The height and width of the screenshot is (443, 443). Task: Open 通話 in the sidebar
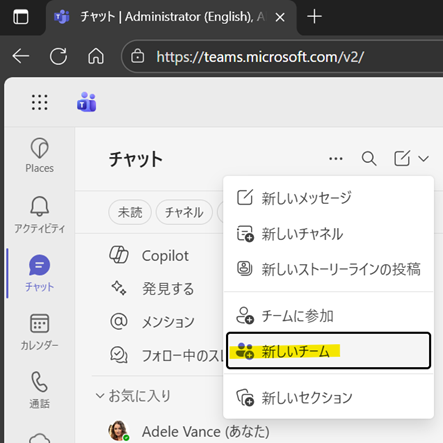[39, 390]
